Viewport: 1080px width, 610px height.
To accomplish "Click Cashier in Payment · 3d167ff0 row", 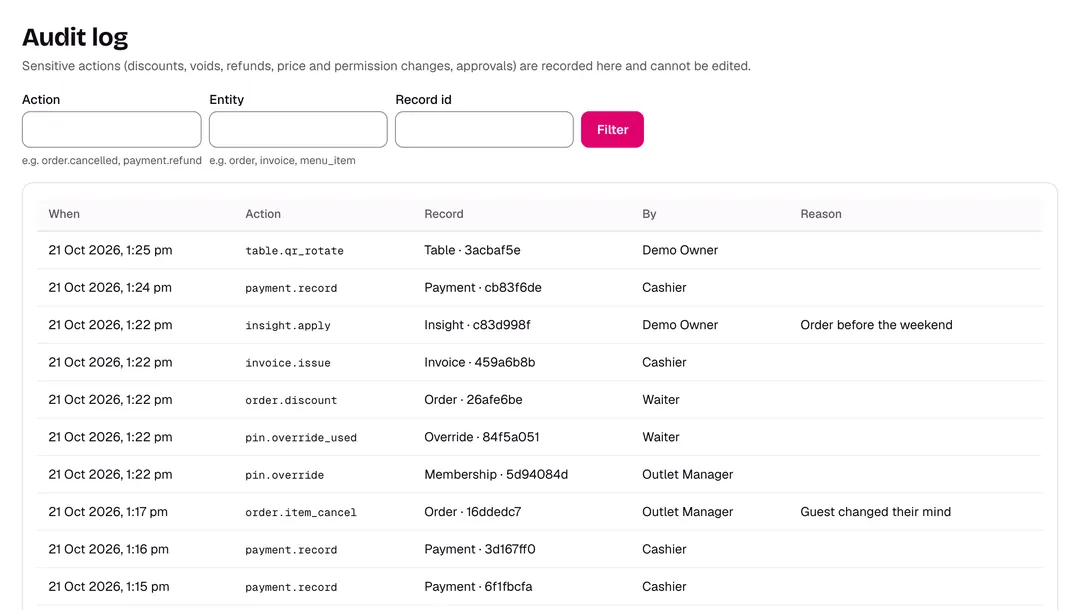I will (664, 549).
